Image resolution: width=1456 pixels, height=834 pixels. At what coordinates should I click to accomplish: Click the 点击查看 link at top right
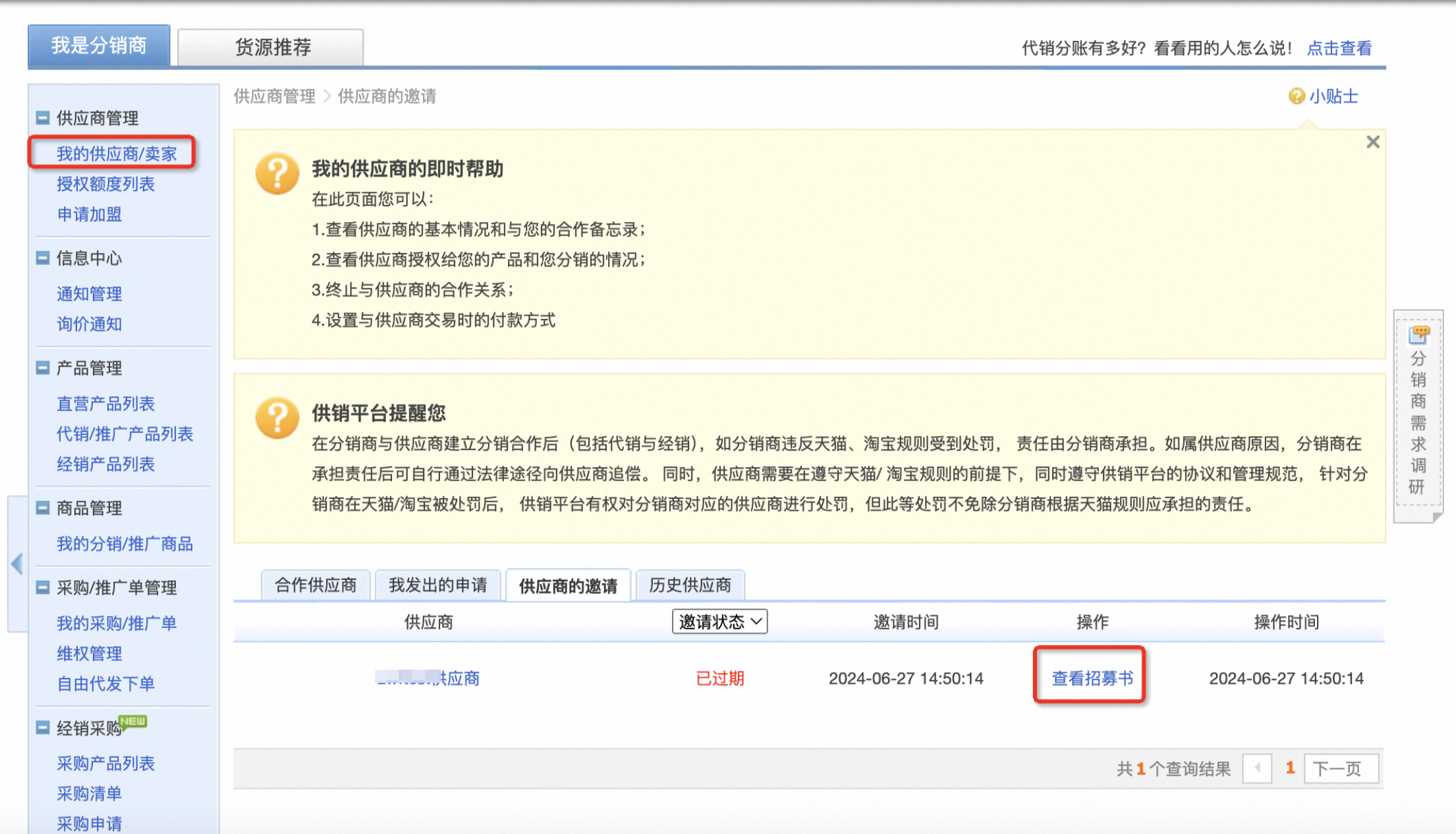coord(1339,48)
